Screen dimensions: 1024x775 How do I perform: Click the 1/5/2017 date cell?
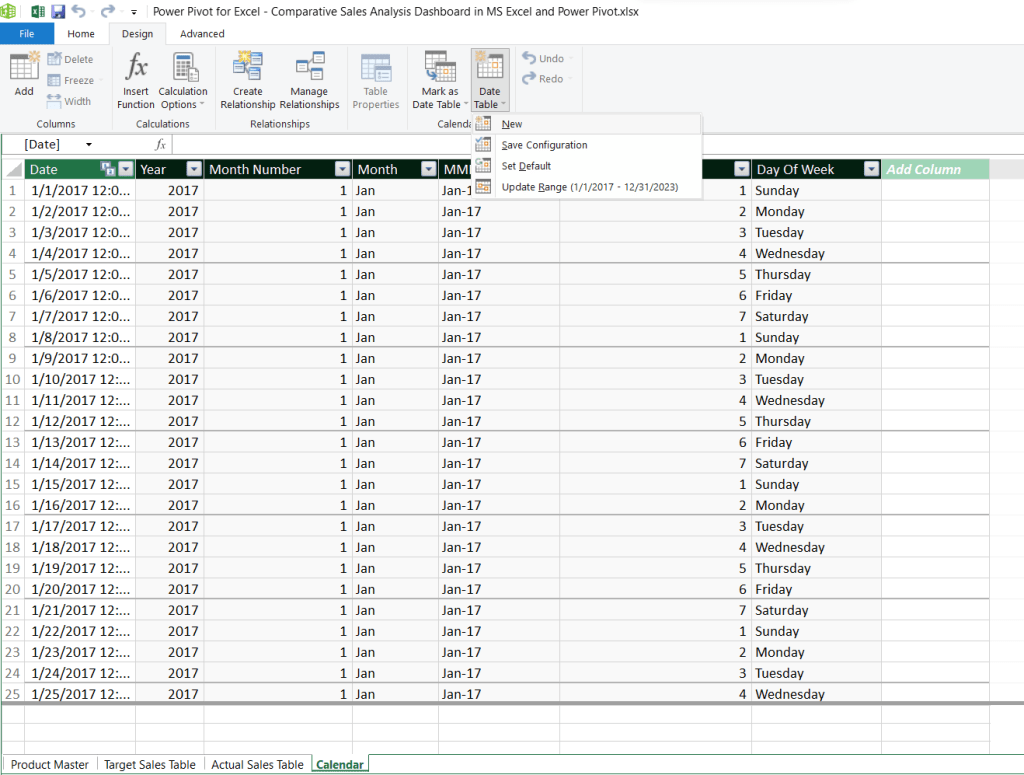[x=80, y=274]
